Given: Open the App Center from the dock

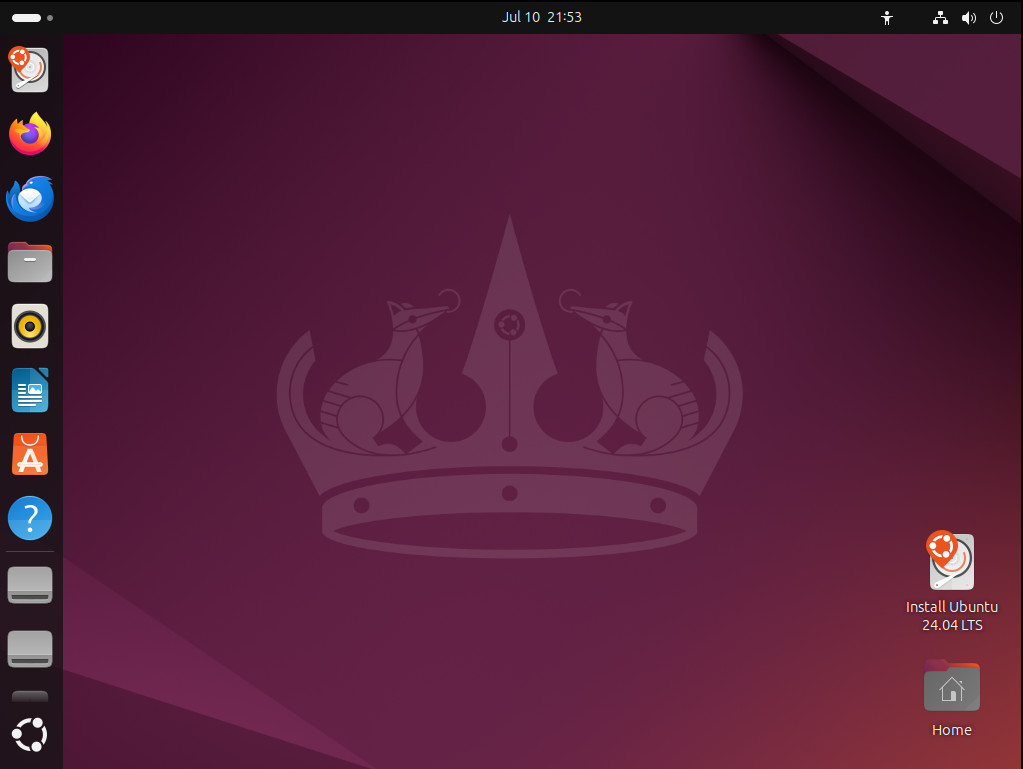Looking at the screenshot, I should pos(30,454).
